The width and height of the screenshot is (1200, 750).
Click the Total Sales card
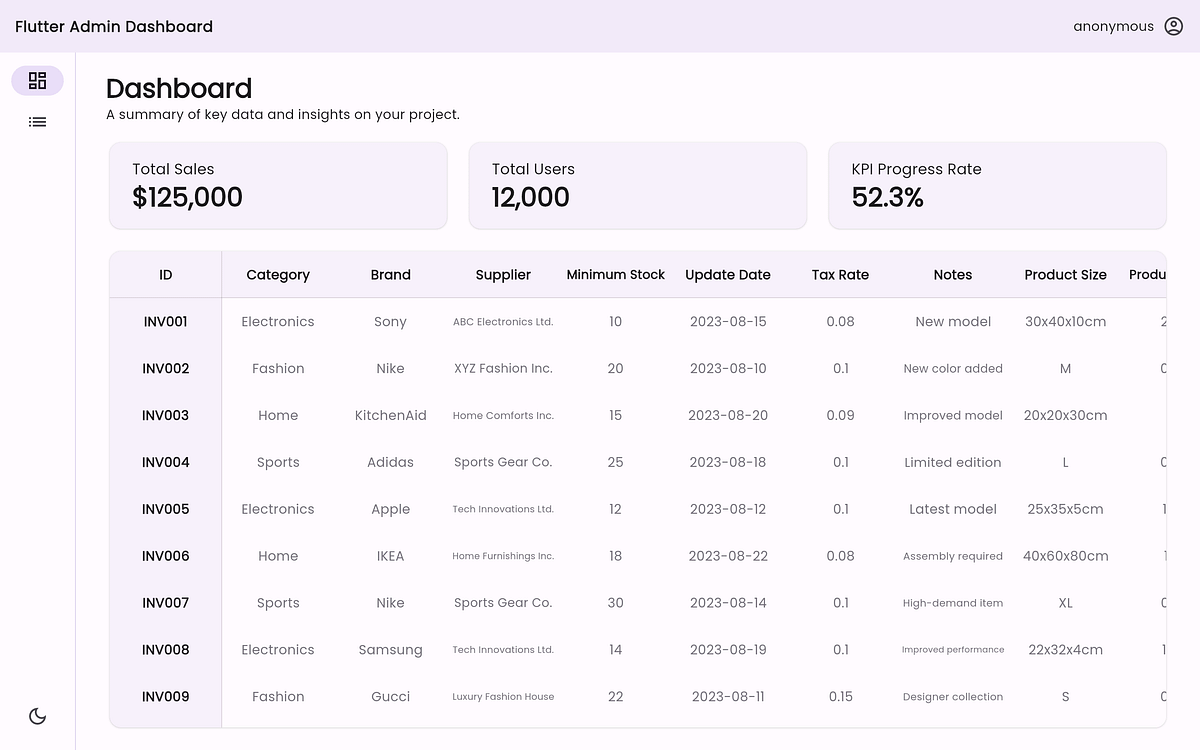[x=277, y=185]
